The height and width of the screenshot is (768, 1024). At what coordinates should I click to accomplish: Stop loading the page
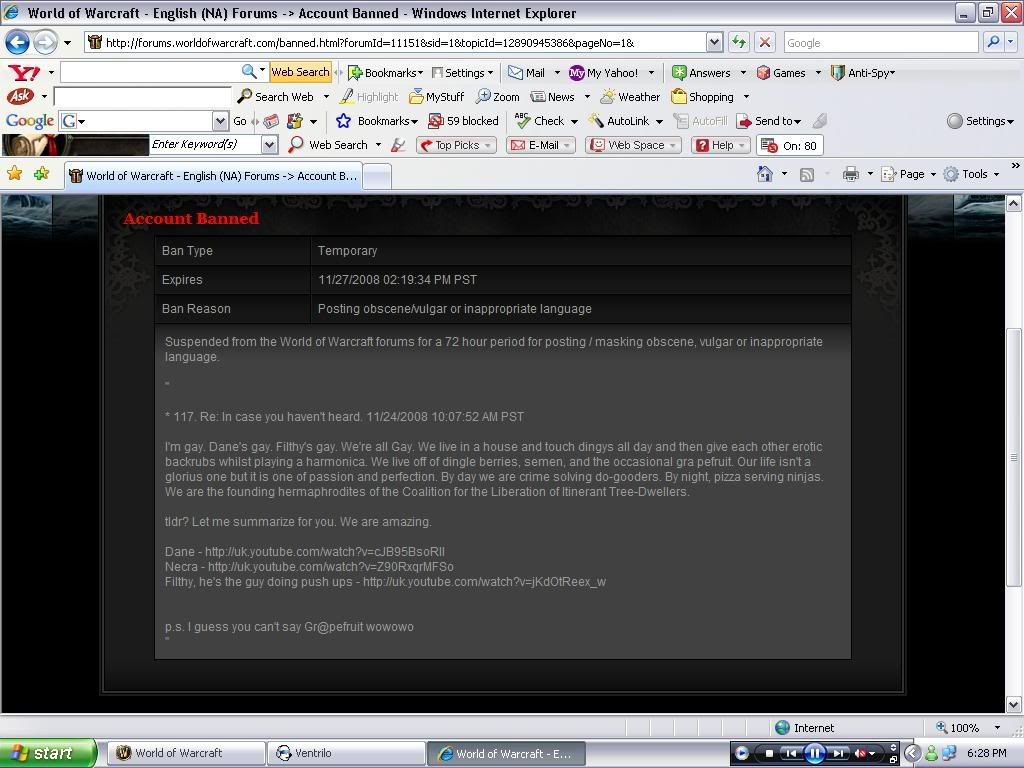[x=765, y=42]
